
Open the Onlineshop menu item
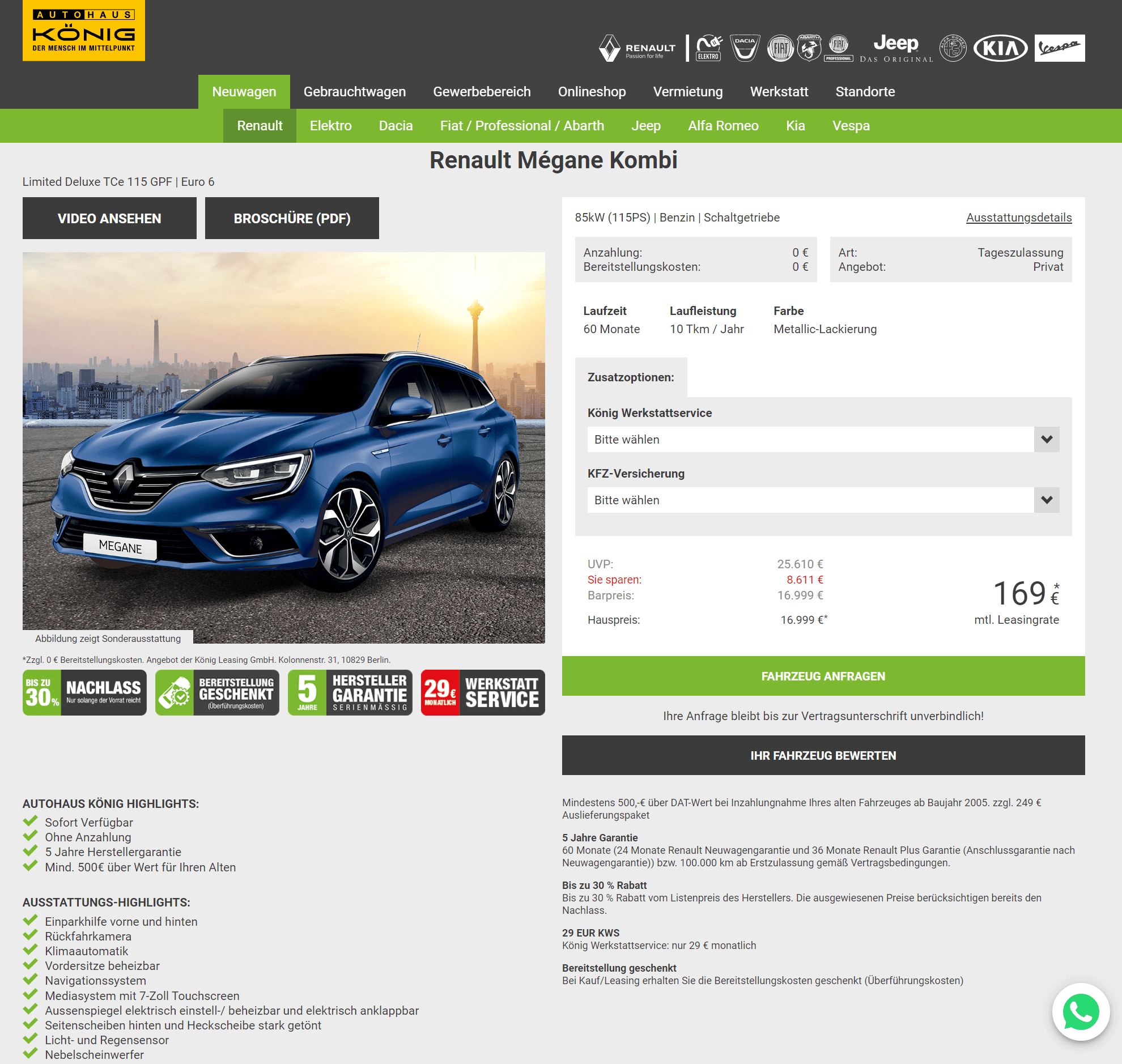592,92
